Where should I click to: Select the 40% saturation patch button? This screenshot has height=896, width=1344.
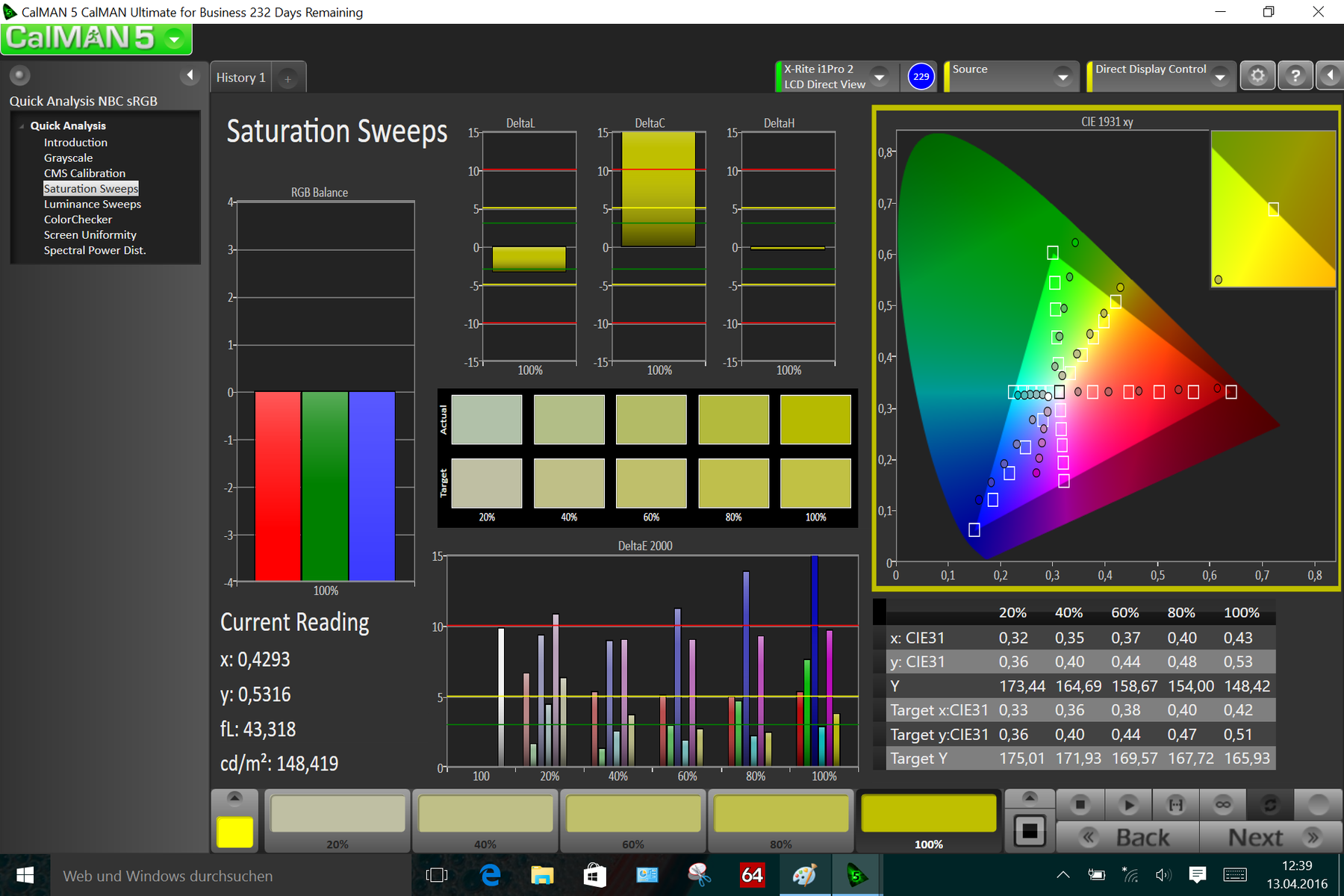(x=485, y=821)
